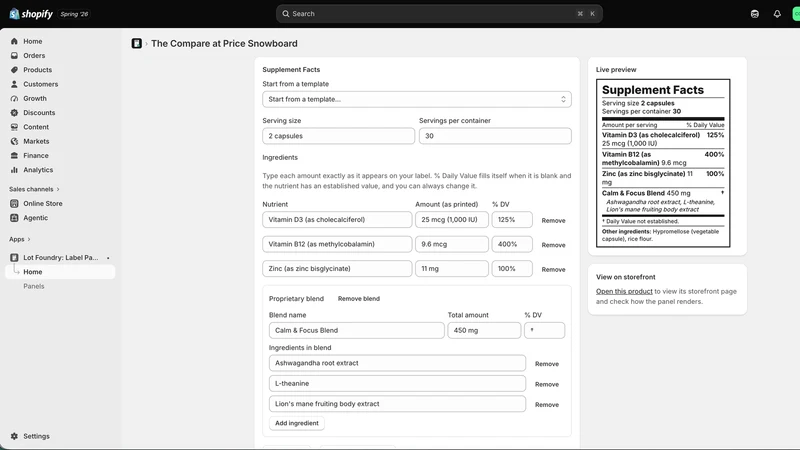The height and width of the screenshot is (450, 800).
Task: Open this product link
Action: point(624,291)
